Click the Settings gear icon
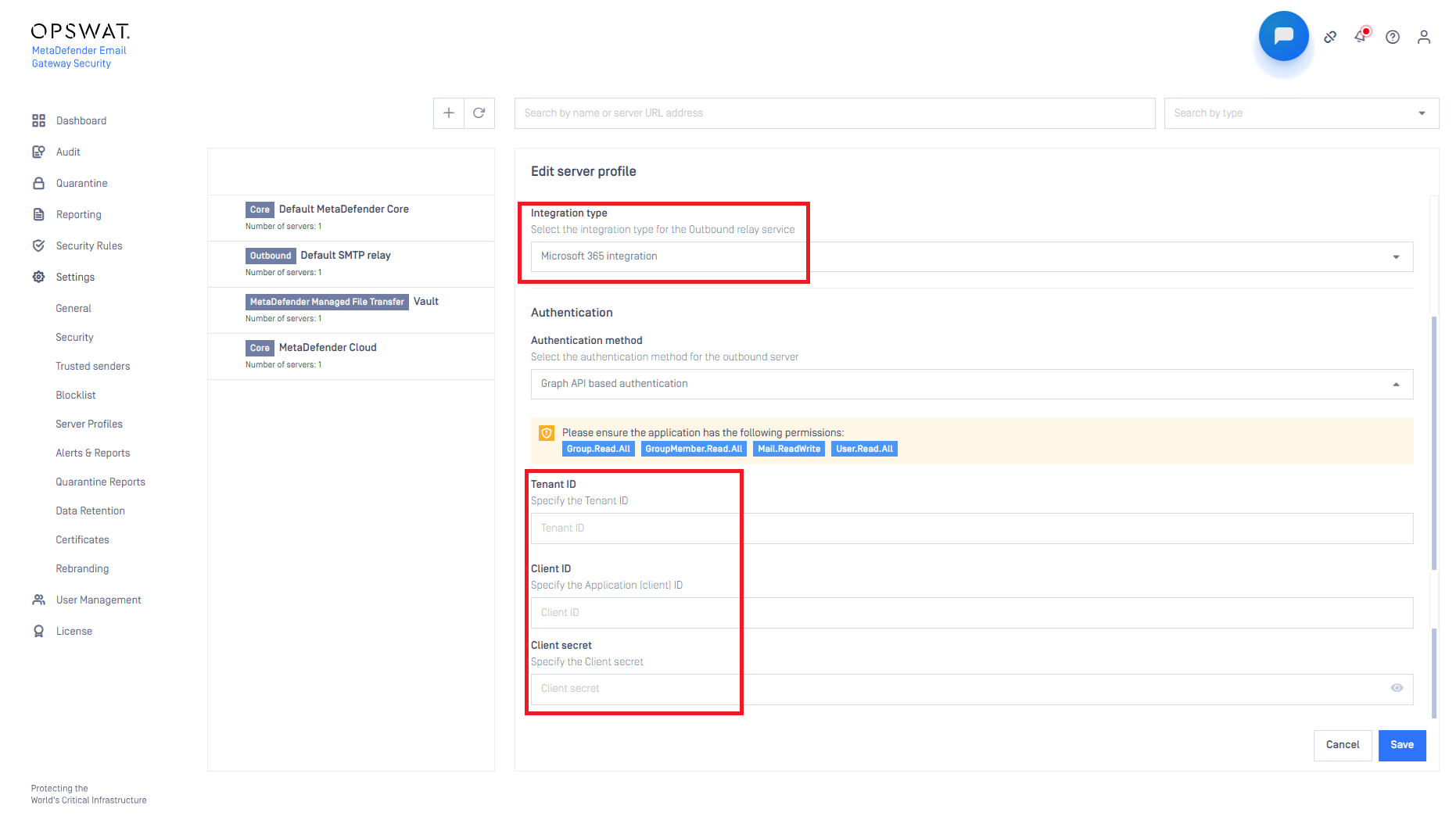This screenshot has height=831, width=1456. [x=38, y=277]
